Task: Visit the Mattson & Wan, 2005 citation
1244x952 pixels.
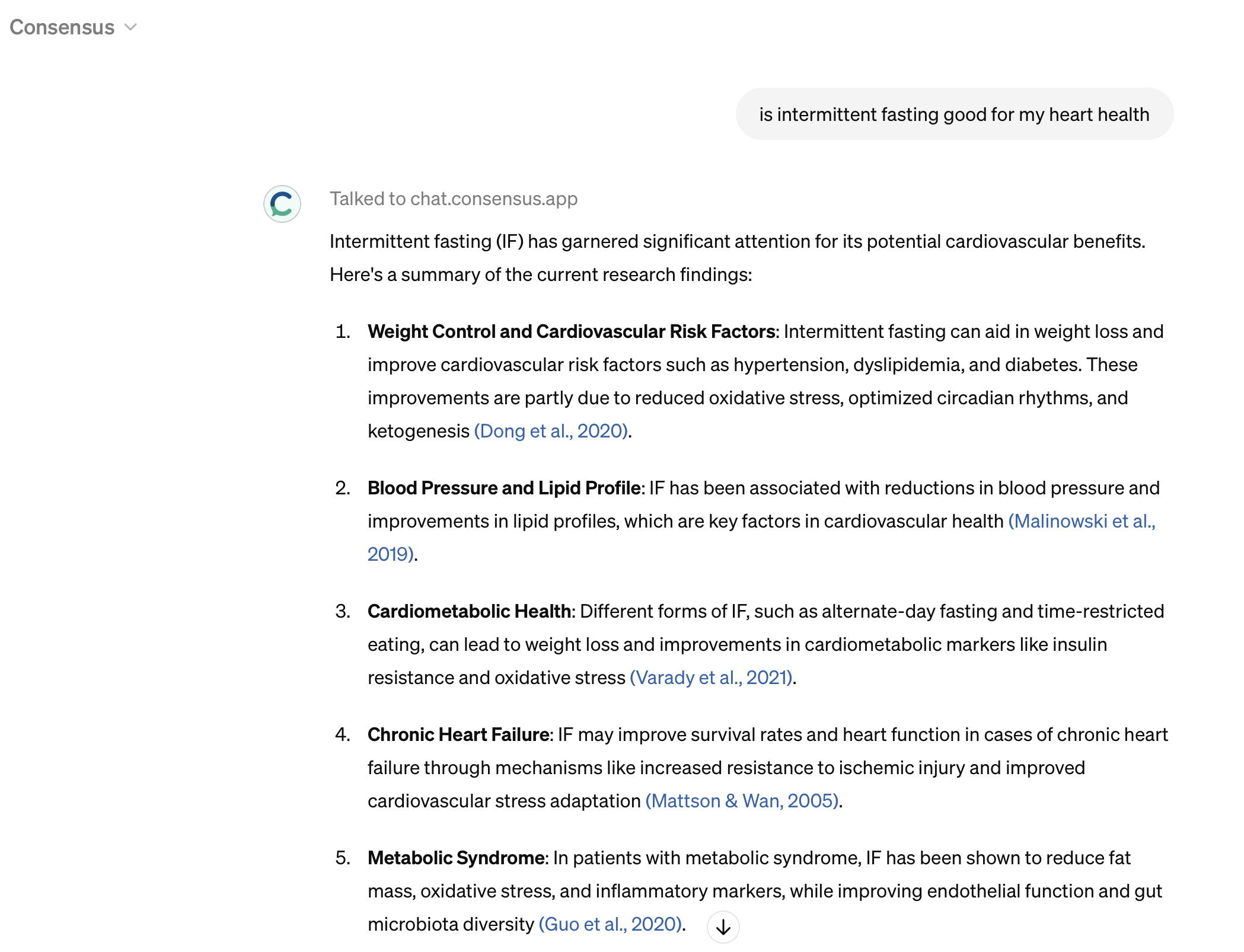Action: point(742,801)
